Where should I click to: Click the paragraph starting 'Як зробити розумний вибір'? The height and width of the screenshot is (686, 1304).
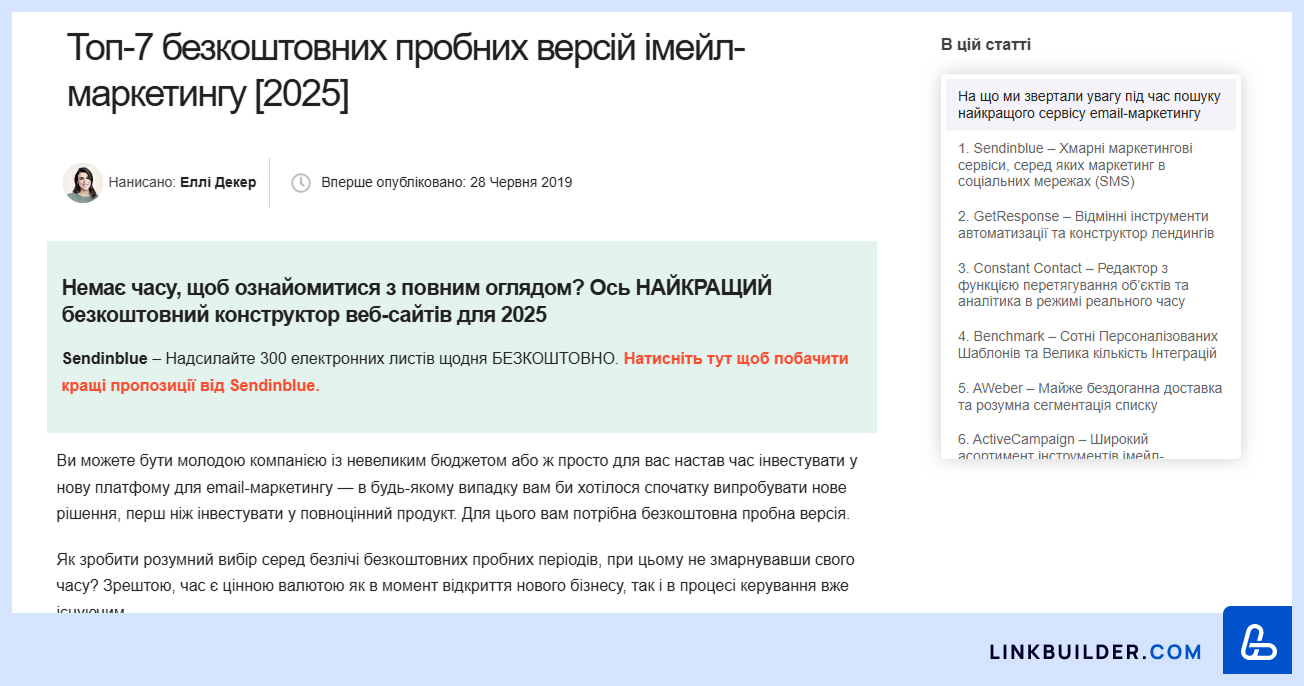pyautogui.click(x=456, y=585)
